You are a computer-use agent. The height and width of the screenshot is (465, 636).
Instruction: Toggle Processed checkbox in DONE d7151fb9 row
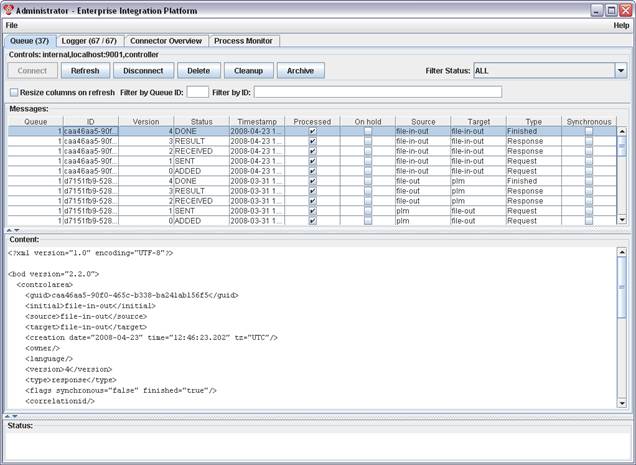(312, 181)
